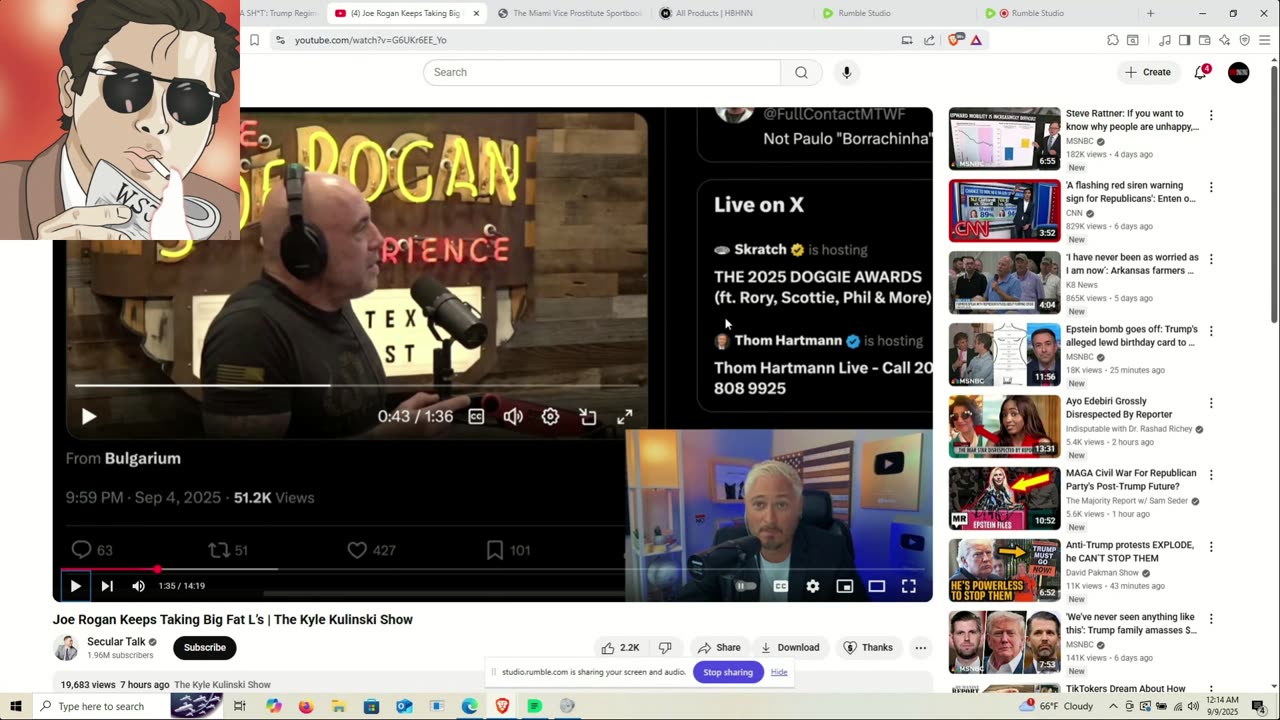
Task: View site information icon
Action: tap(280, 40)
